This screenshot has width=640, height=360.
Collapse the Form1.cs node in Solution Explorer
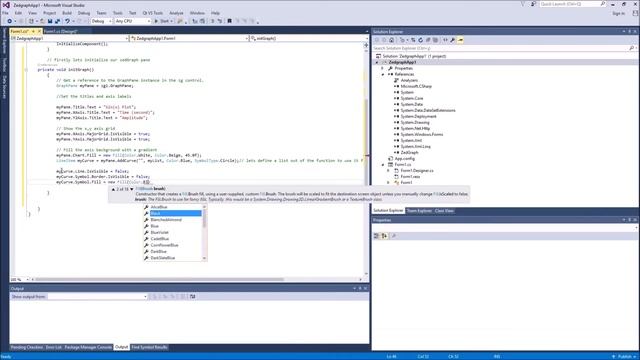point(383,164)
